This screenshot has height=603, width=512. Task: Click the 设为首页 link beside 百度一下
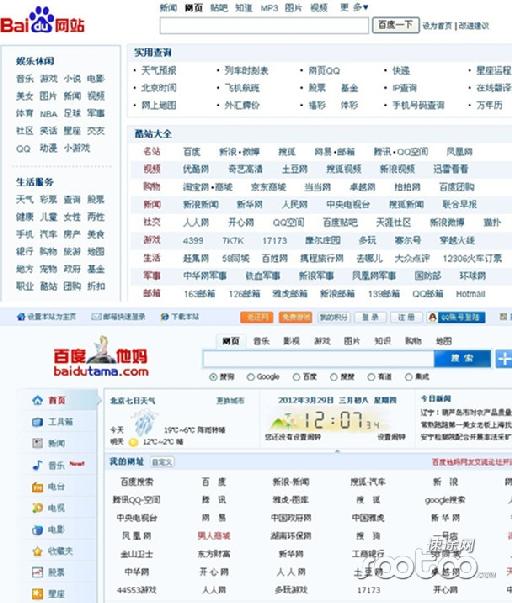tap(437, 26)
